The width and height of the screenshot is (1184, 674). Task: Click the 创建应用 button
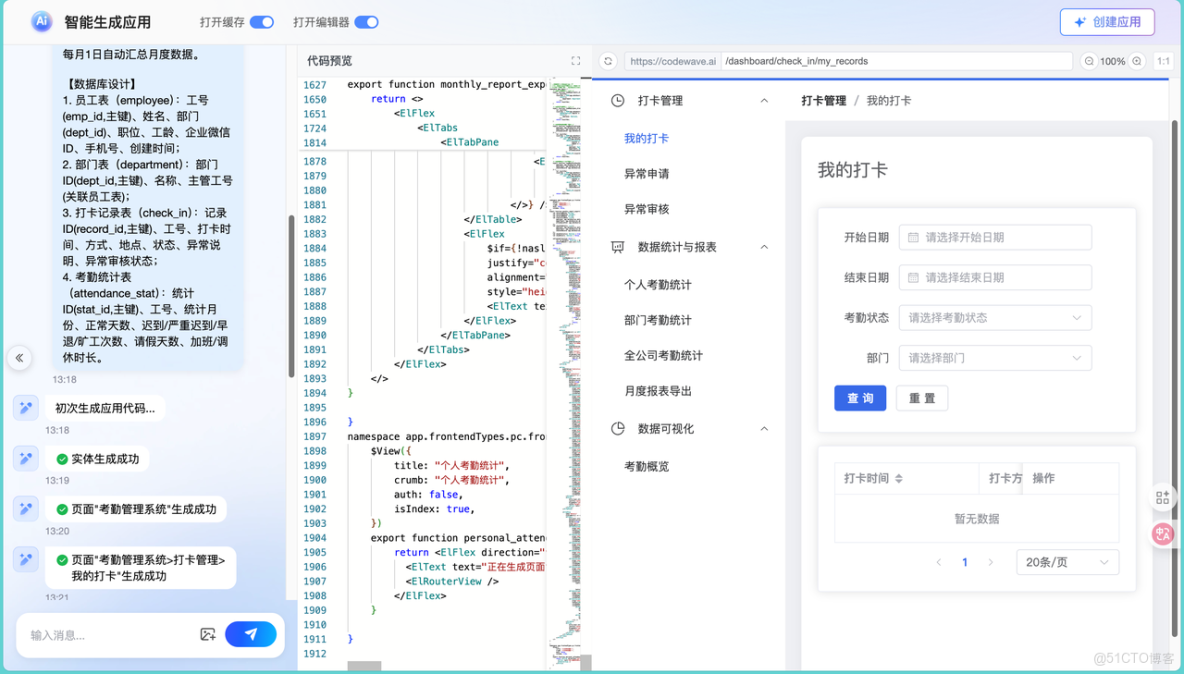pos(1107,21)
